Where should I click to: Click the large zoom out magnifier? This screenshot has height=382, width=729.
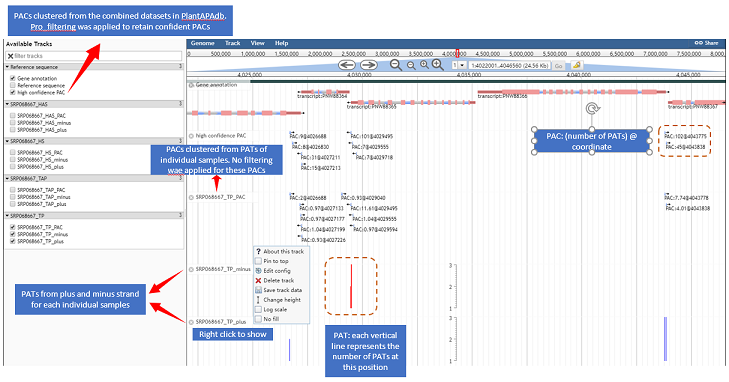(x=396, y=65)
